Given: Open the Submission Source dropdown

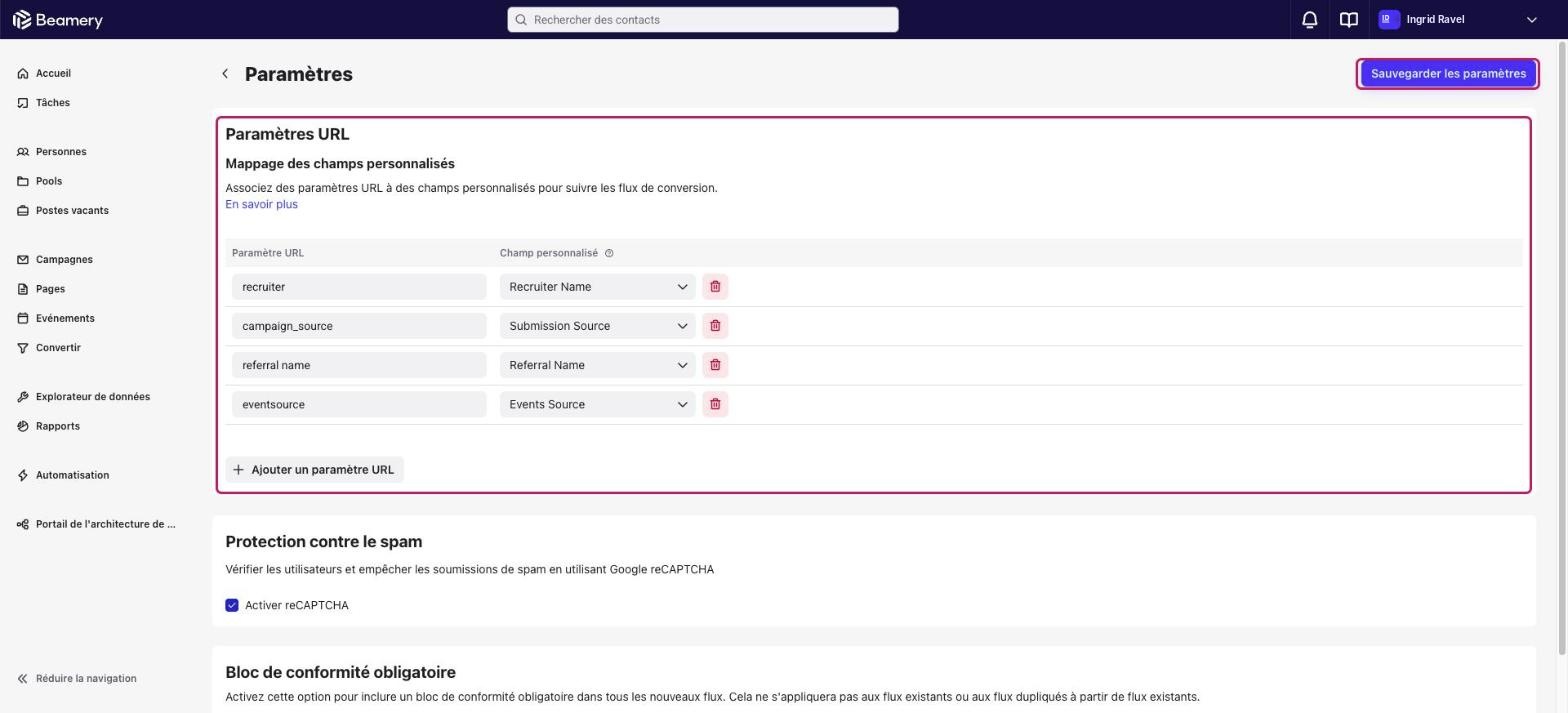Looking at the screenshot, I should (x=597, y=326).
